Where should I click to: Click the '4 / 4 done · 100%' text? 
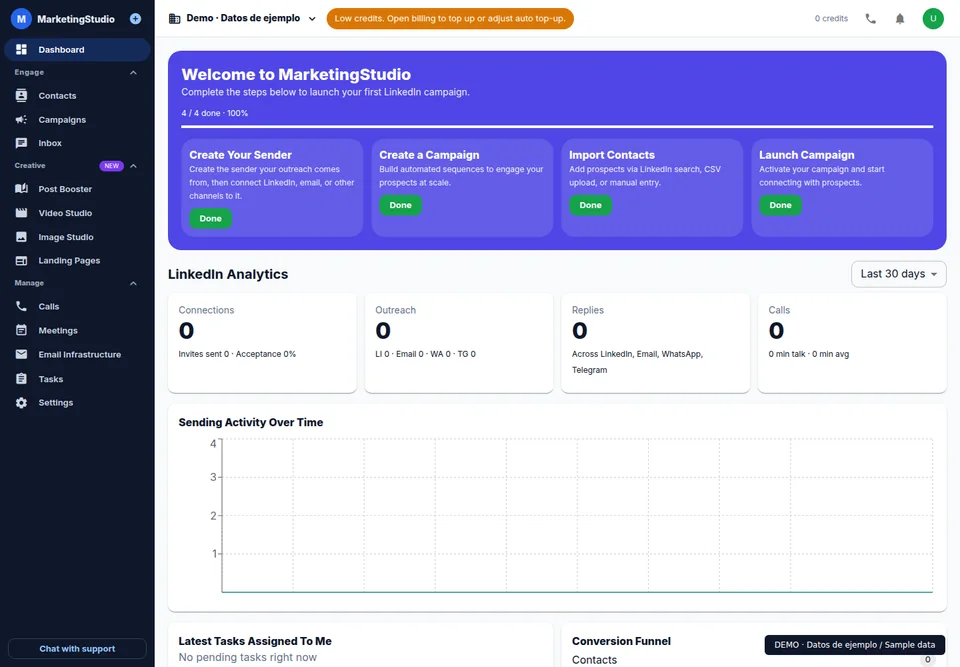click(x=214, y=113)
